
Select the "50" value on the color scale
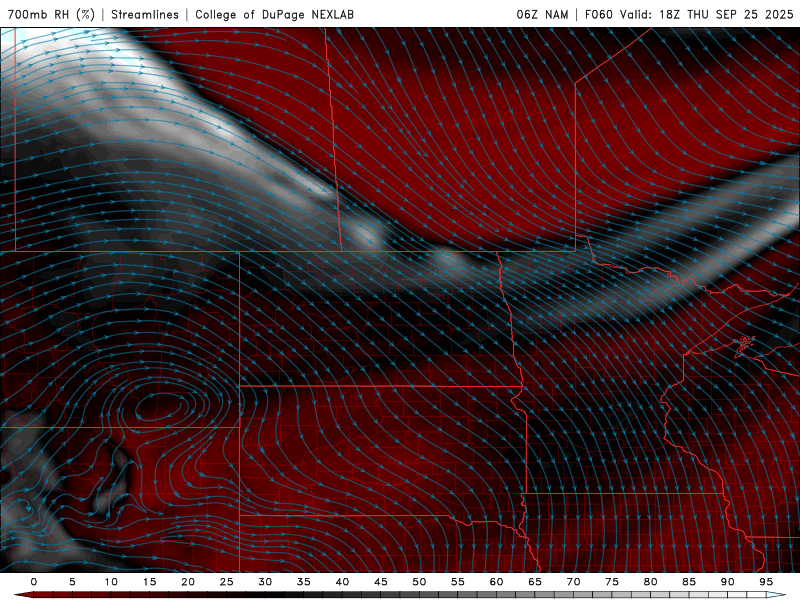(x=419, y=582)
